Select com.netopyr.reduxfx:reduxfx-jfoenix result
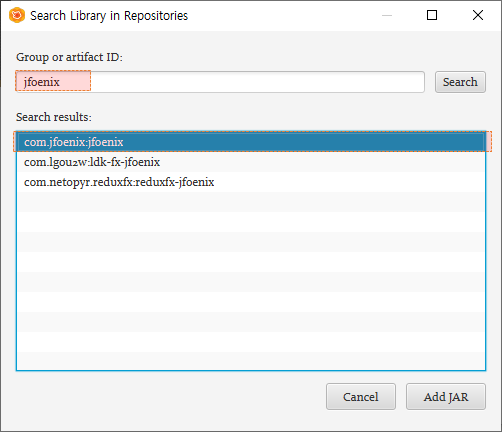 [x=251, y=182]
